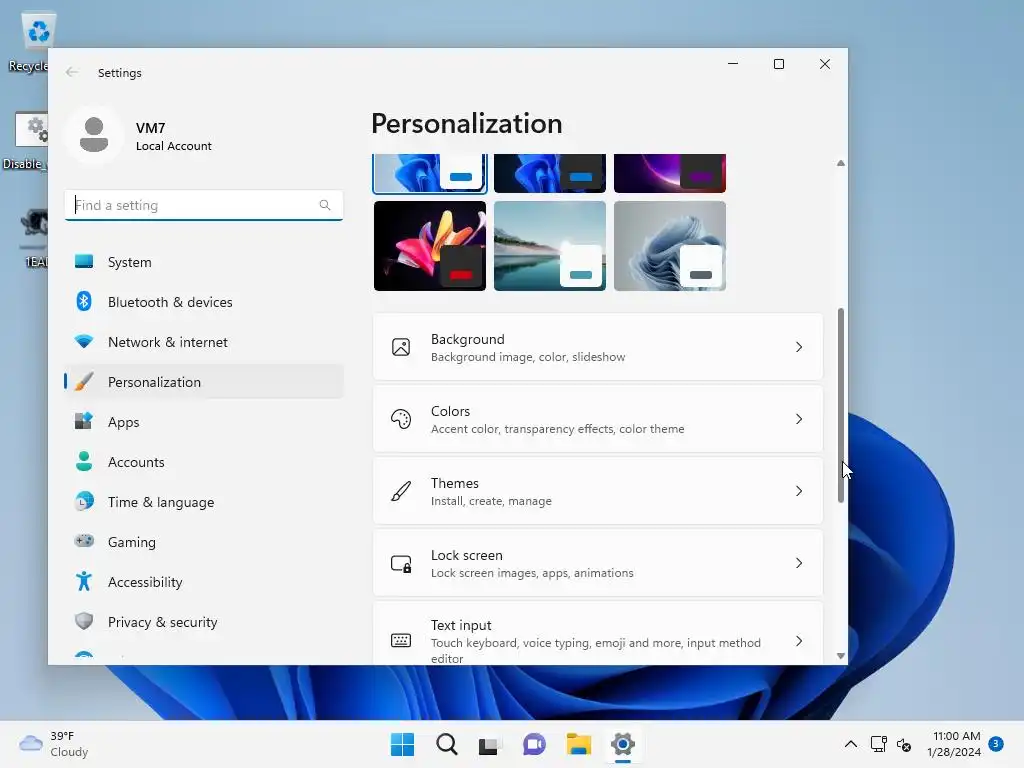1024x768 pixels.
Task: Open Task View on taskbar
Action: [490, 744]
